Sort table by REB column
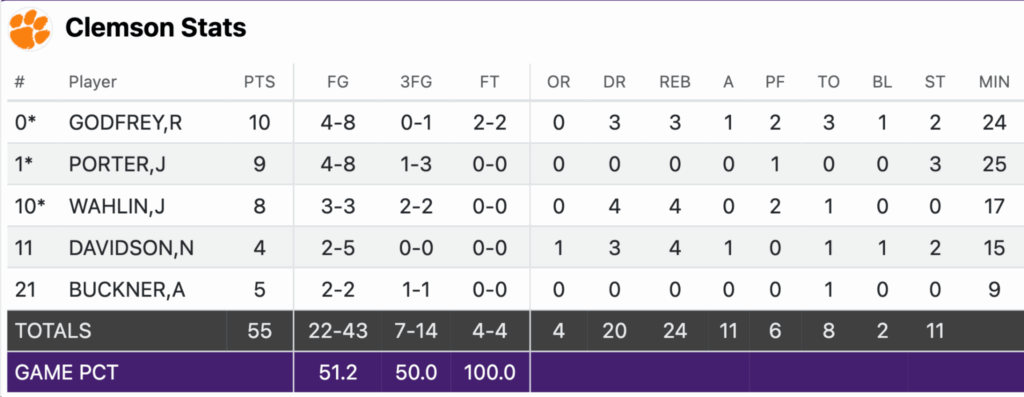The image size is (1024, 397). tap(675, 82)
